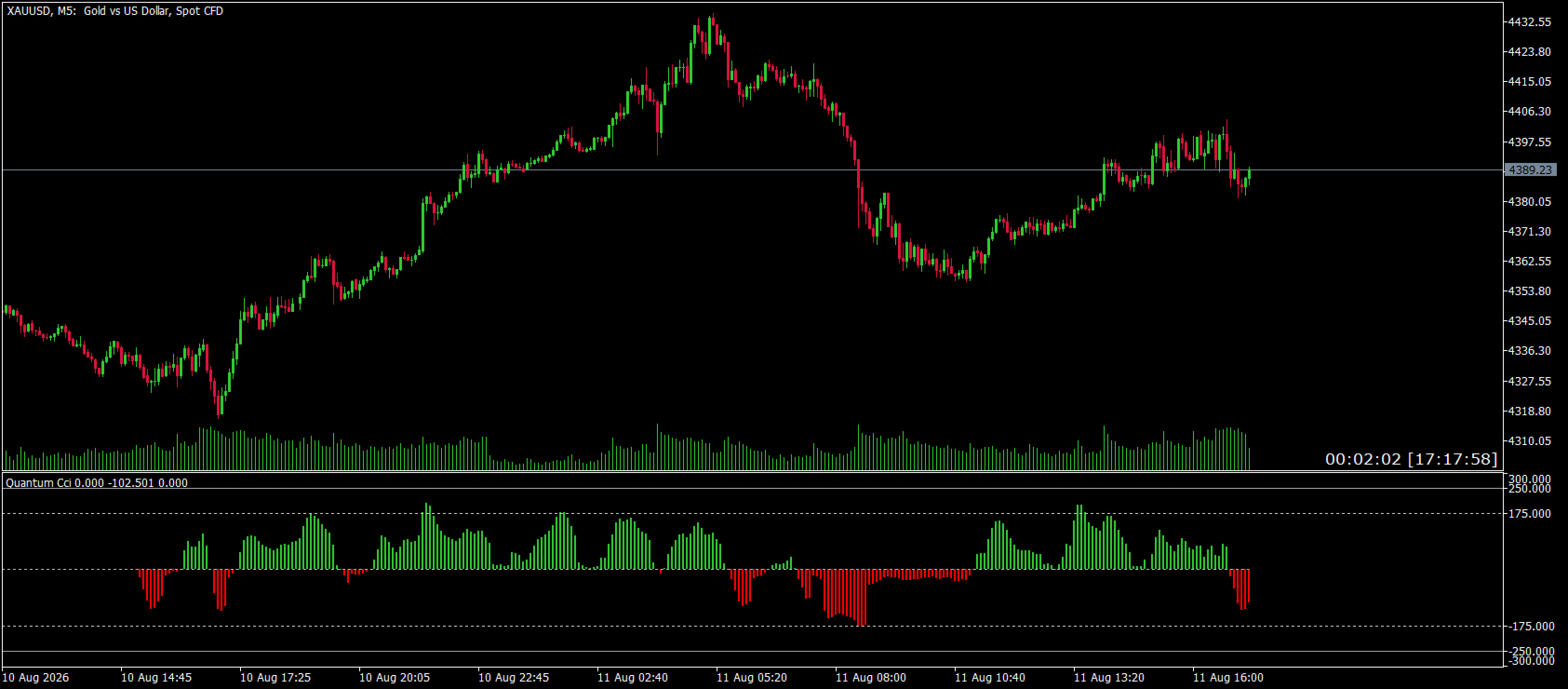Click the 11 Aug 08:00 time label
Image resolution: width=1568 pixels, height=689 pixels.
(871, 678)
